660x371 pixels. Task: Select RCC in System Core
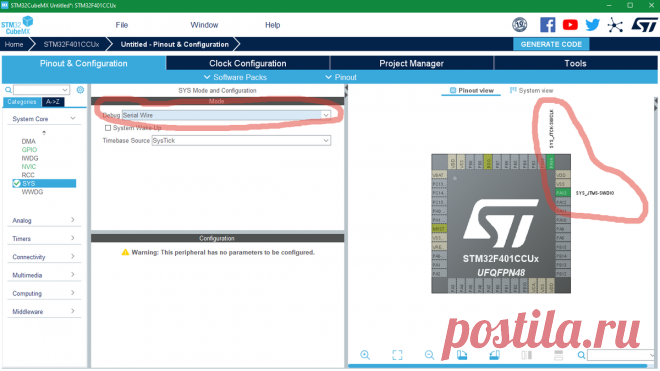click(28, 175)
